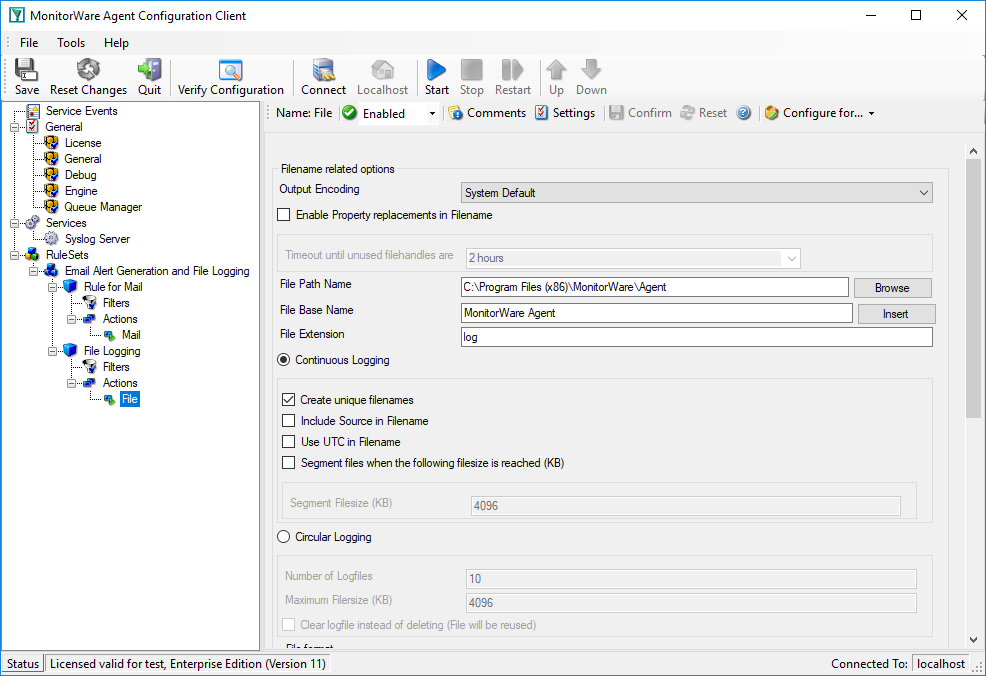Click the Number of Logfiles field
986x676 pixels.
[691, 579]
